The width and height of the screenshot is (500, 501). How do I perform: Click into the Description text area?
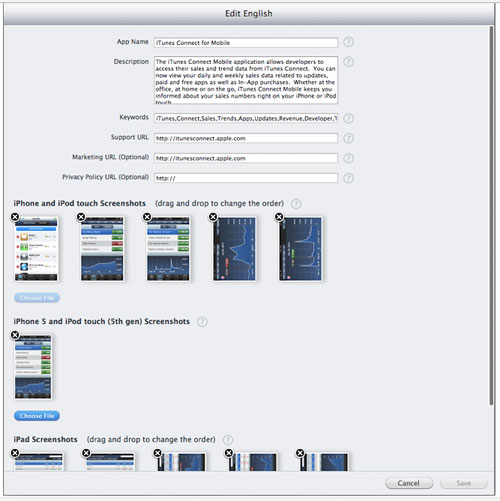coord(246,80)
